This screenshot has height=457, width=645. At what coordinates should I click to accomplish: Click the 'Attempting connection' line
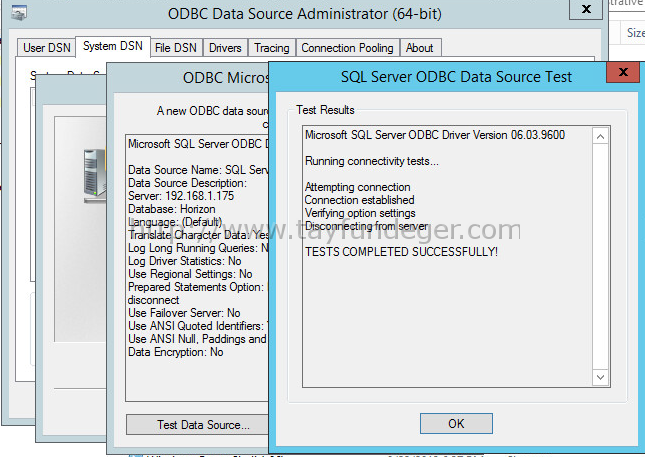[x=357, y=187]
